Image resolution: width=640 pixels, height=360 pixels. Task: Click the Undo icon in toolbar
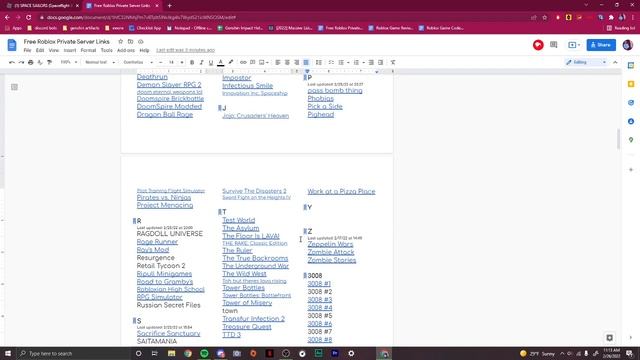click(x=12, y=62)
